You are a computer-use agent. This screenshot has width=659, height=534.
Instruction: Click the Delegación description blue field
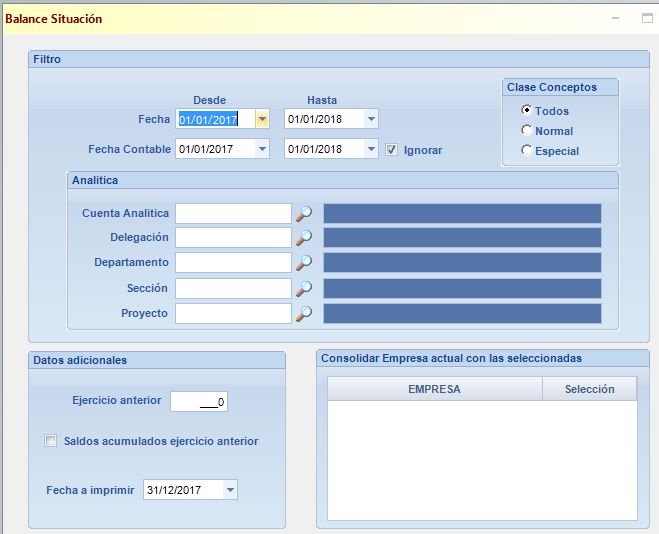[462, 238]
